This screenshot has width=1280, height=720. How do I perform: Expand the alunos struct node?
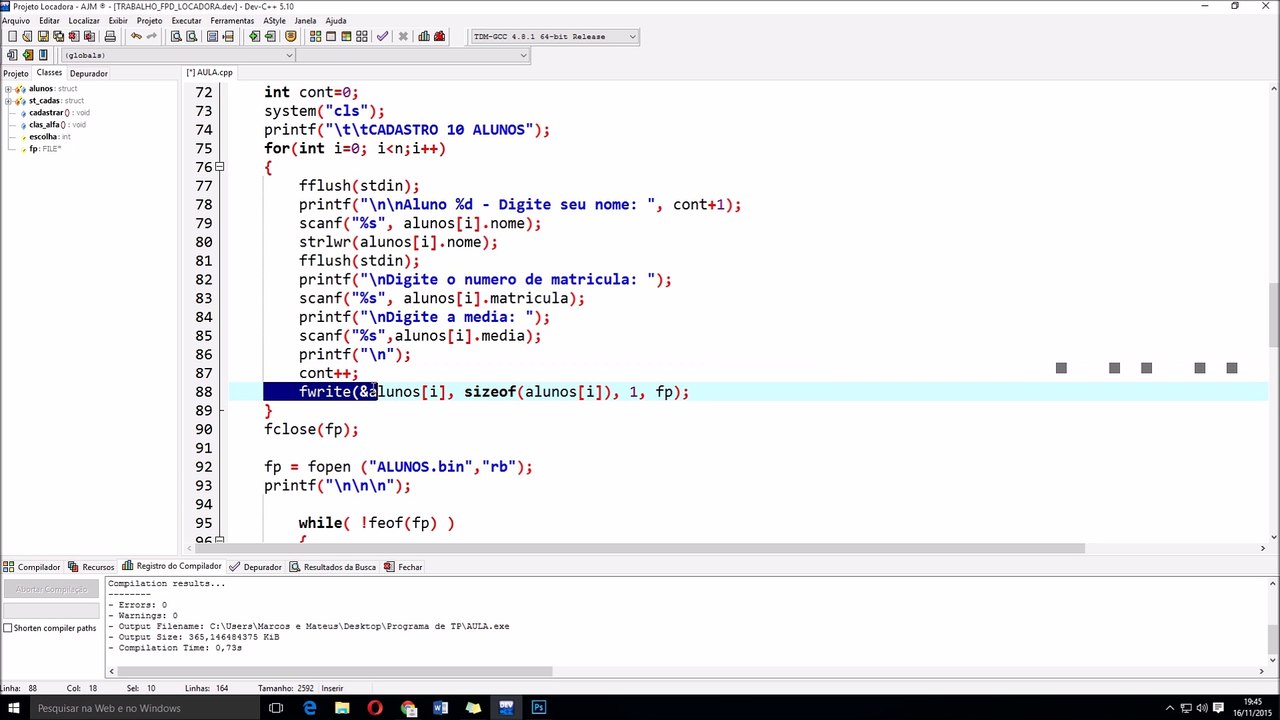click(x=8, y=89)
